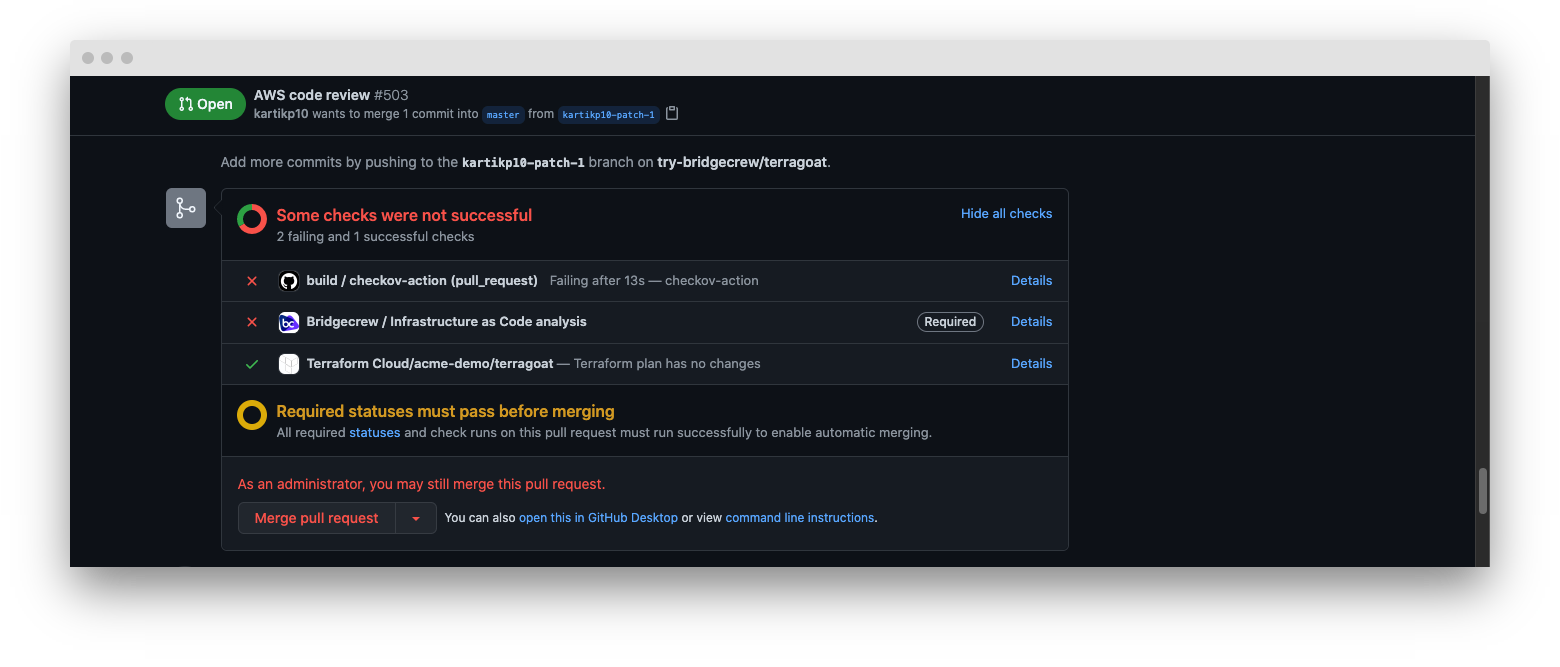Open the merge options dropdown arrow

416,518
